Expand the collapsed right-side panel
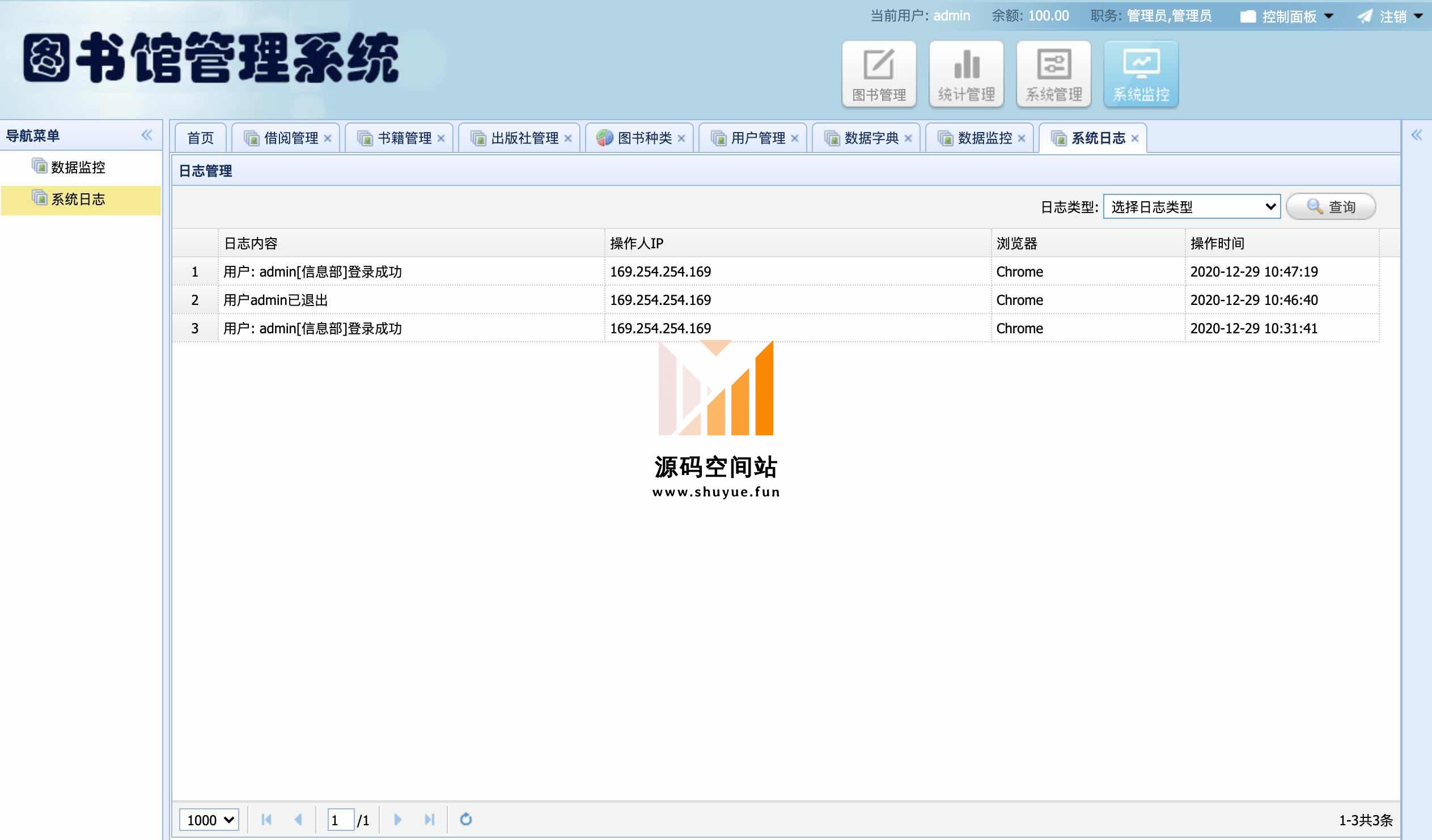Screen dimensions: 1432x840 [1417, 135]
